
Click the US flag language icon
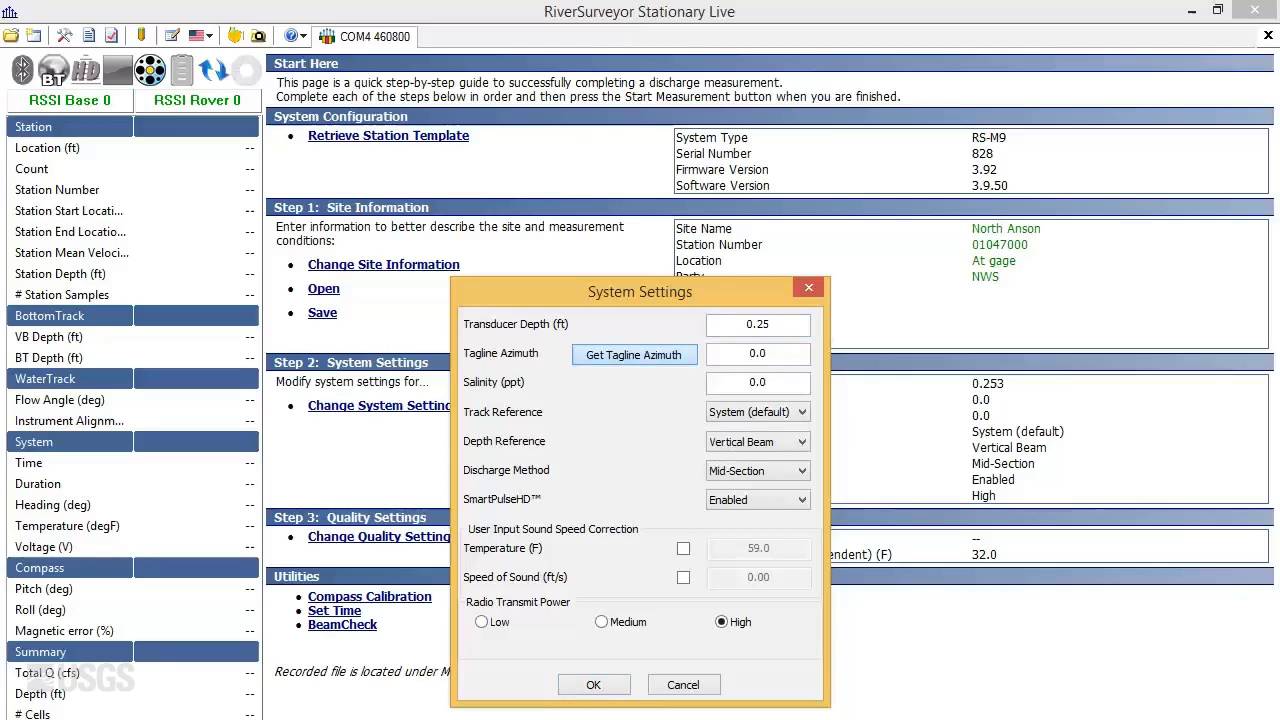[x=196, y=36]
